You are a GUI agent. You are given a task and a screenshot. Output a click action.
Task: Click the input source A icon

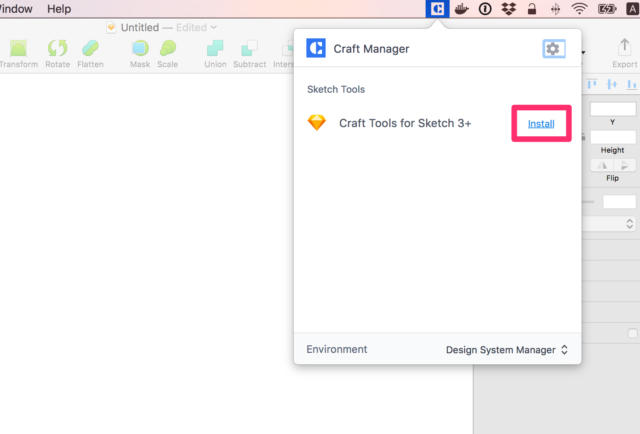click(633, 9)
